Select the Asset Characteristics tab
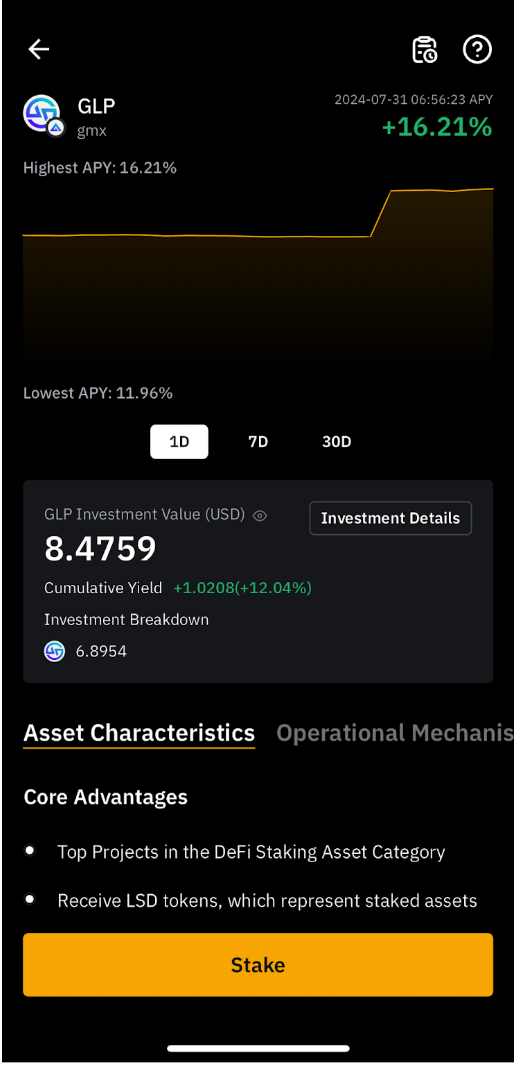 click(139, 733)
